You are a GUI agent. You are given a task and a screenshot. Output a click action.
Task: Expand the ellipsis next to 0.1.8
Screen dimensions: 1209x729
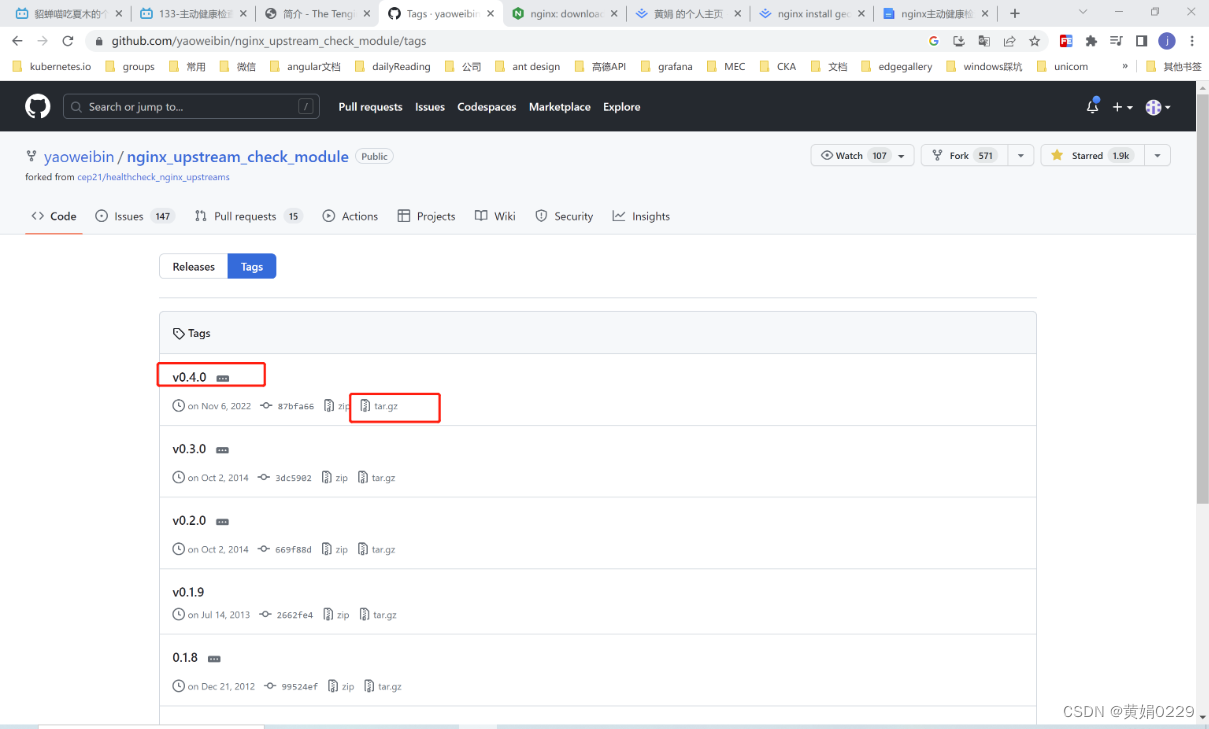tap(214, 659)
